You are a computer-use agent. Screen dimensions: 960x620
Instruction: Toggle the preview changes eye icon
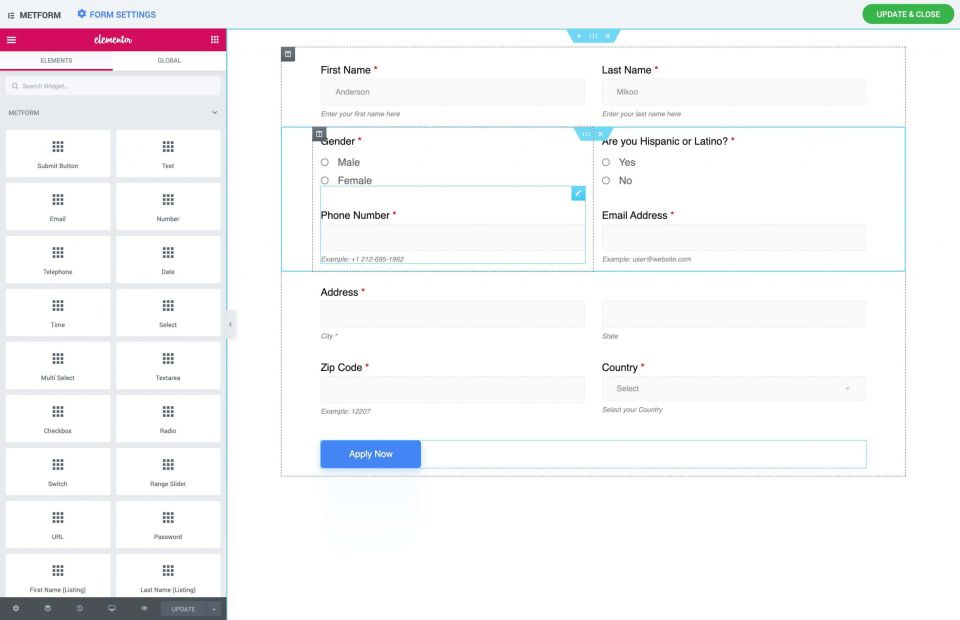(x=144, y=608)
